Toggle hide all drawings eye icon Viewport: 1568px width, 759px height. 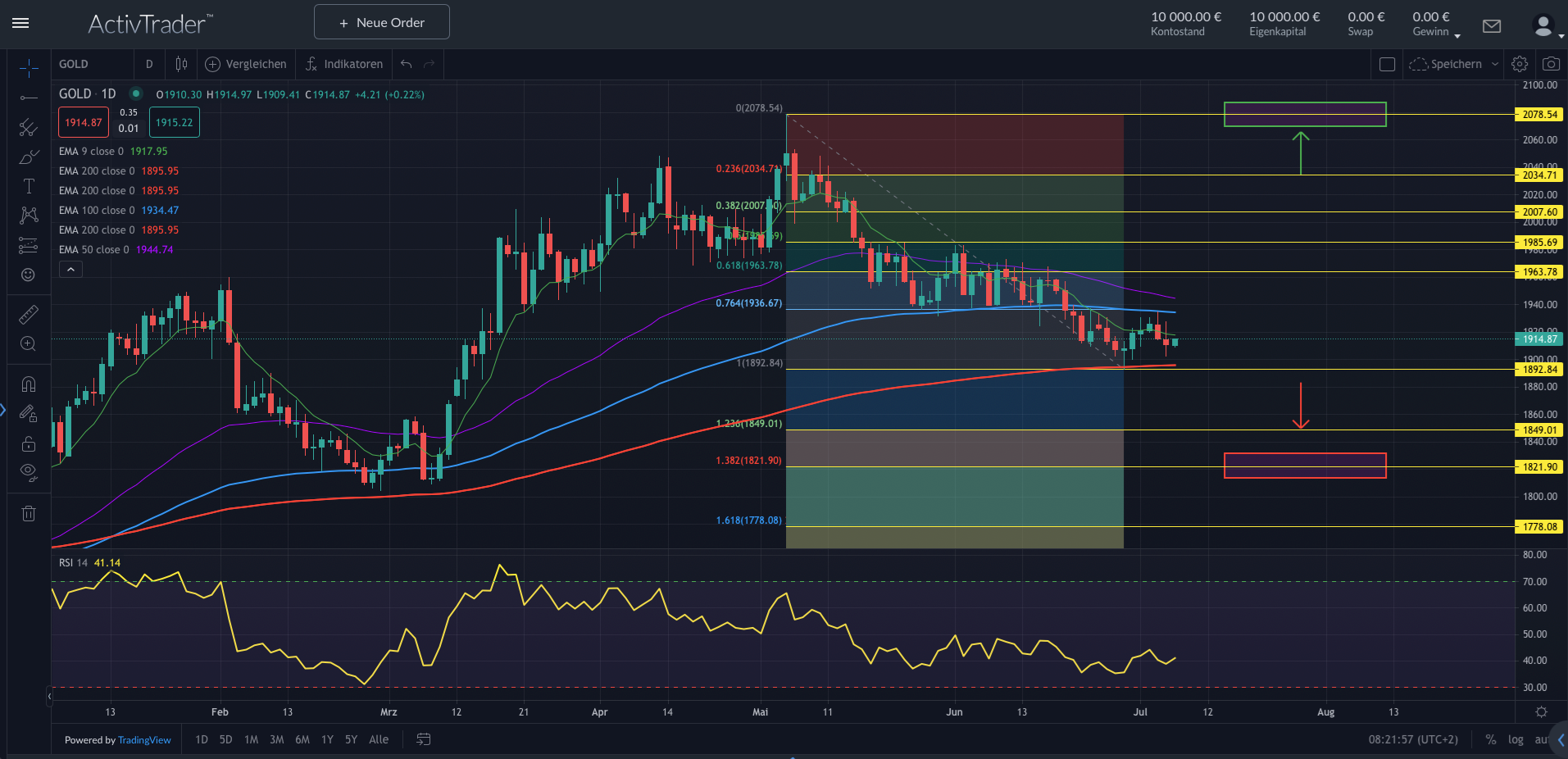point(29,472)
